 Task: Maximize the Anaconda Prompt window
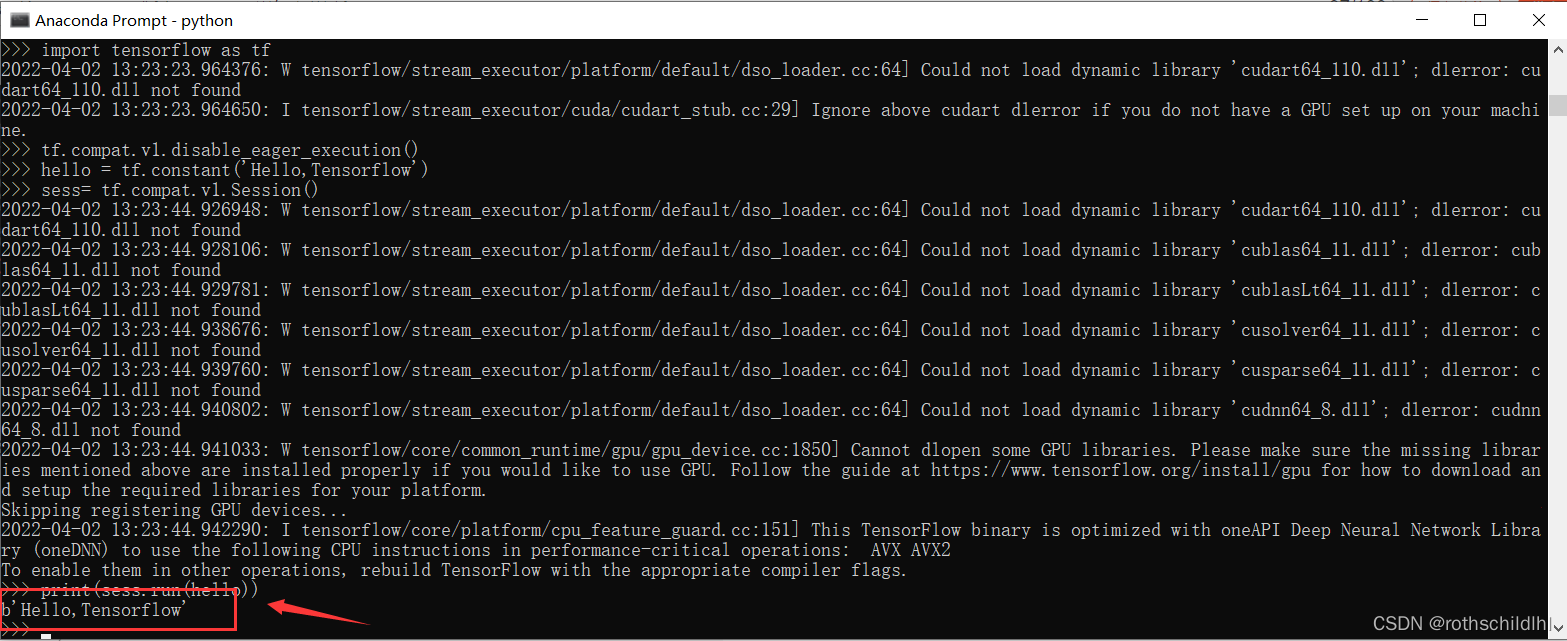(1480, 20)
